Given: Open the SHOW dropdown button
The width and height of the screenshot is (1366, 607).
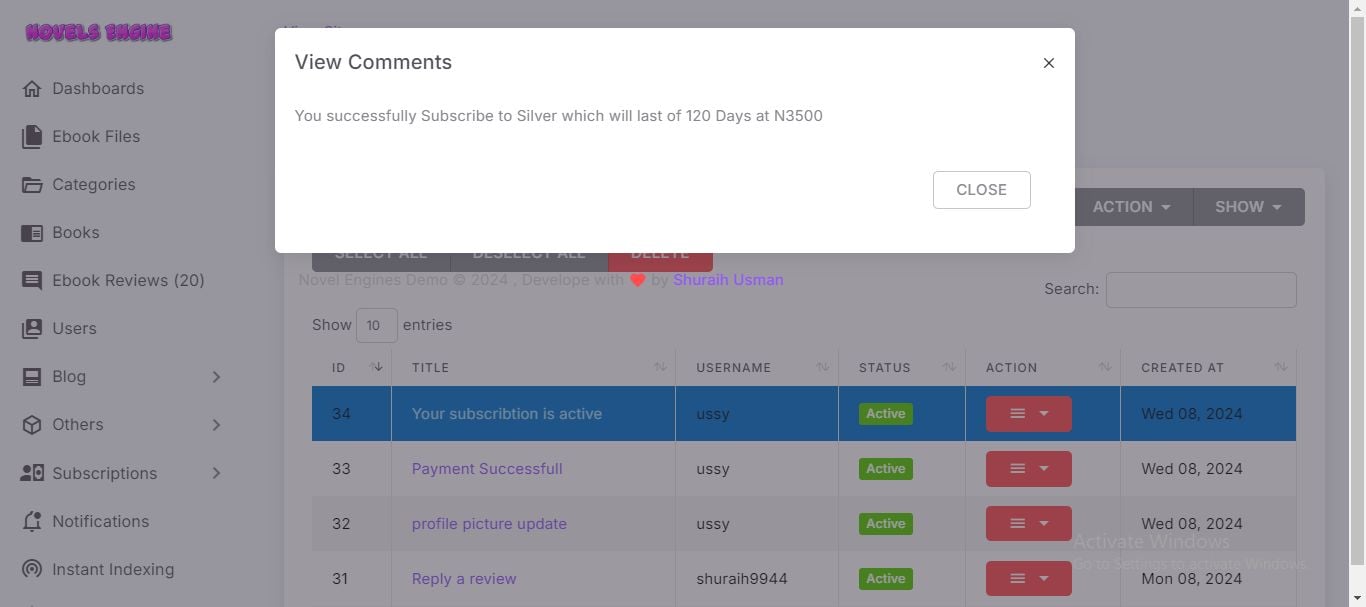Looking at the screenshot, I should tap(1248, 207).
